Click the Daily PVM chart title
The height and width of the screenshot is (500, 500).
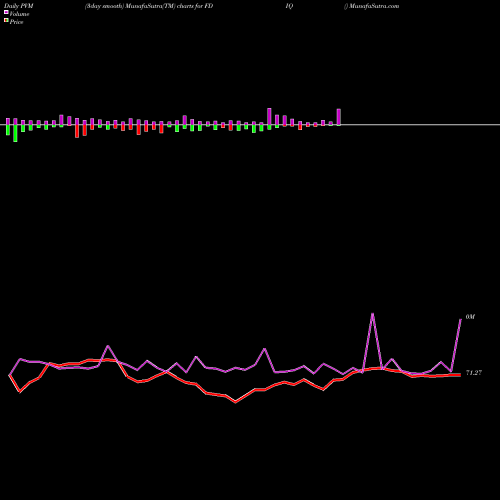19,6
